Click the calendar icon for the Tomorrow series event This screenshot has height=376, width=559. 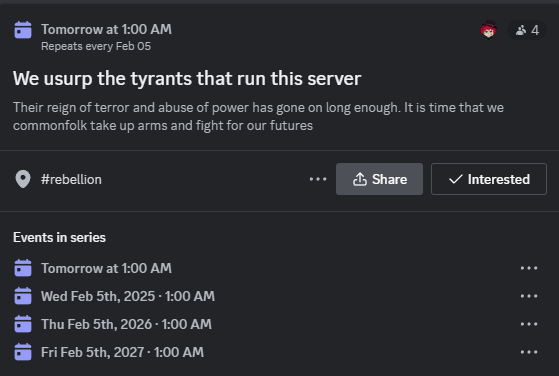coord(23,268)
